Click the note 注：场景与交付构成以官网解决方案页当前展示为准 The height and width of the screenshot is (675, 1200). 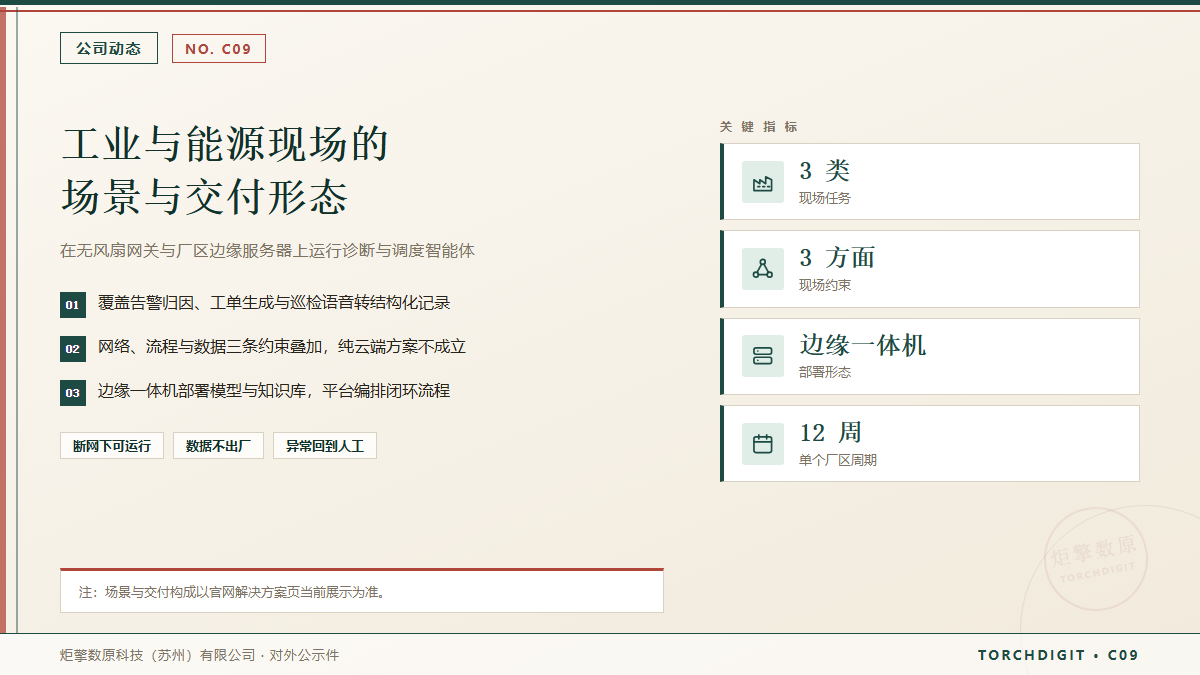(233, 592)
